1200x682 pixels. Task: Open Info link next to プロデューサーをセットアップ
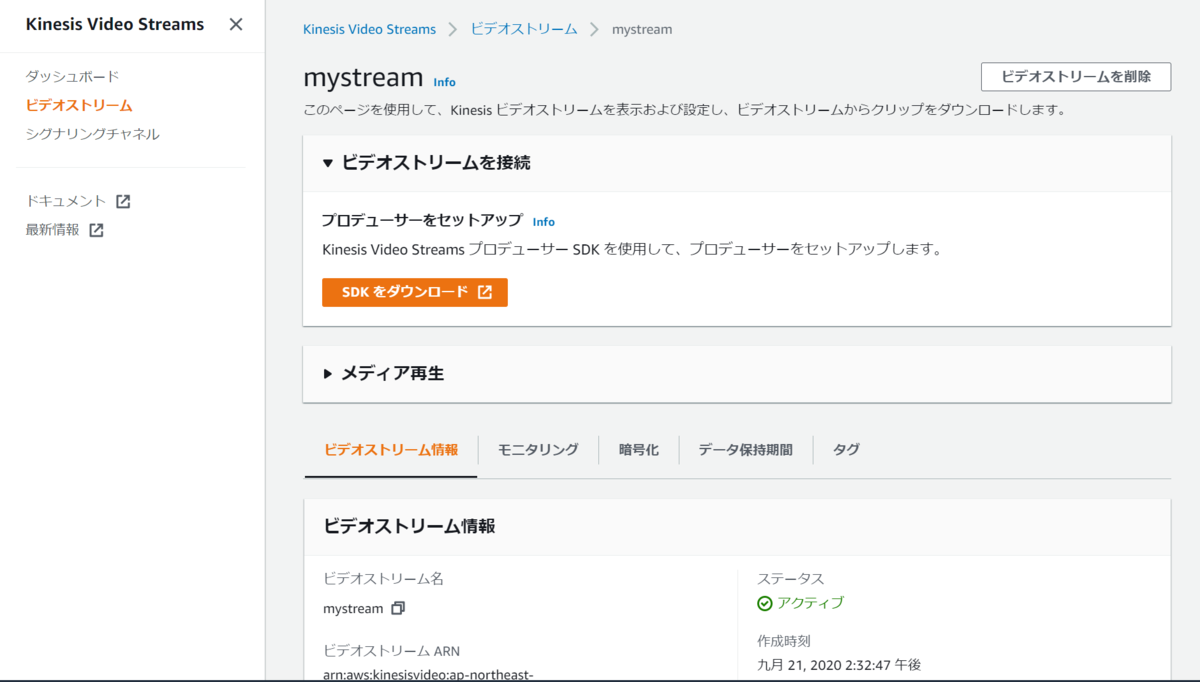click(544, 222)
